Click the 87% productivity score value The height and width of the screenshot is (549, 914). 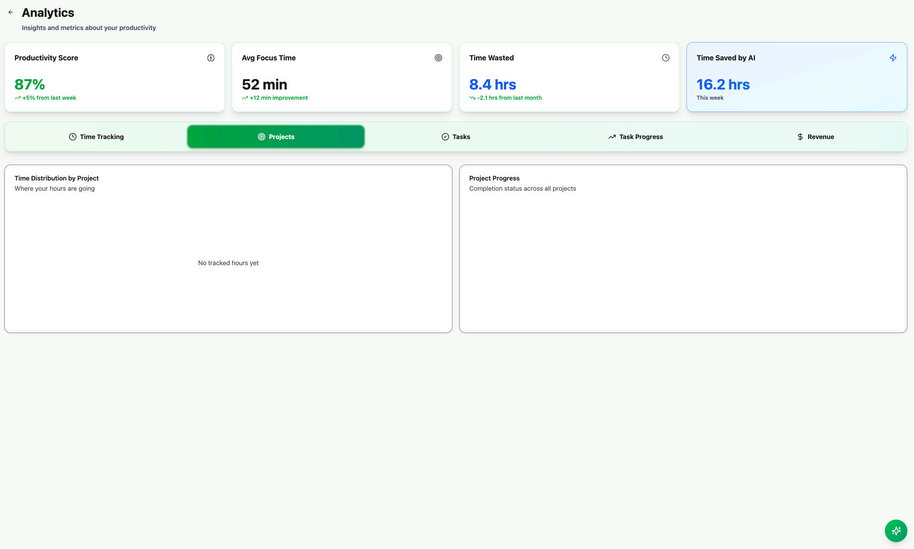pos(30,85)
